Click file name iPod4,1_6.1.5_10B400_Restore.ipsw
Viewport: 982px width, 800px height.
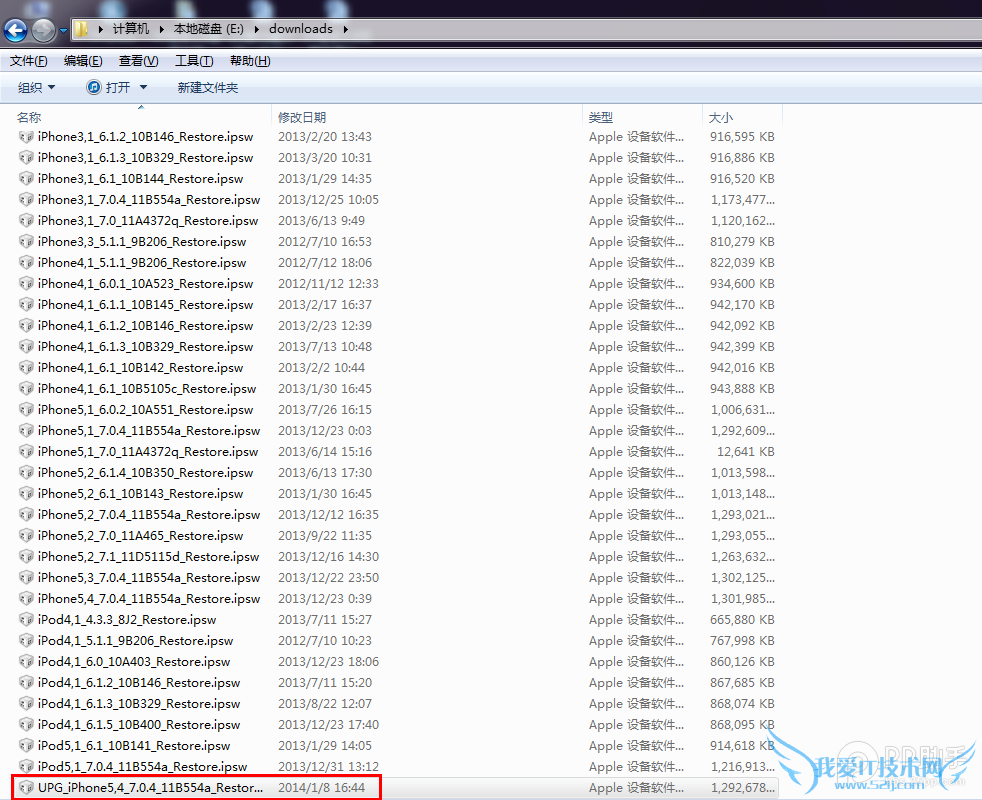point(139,724)
